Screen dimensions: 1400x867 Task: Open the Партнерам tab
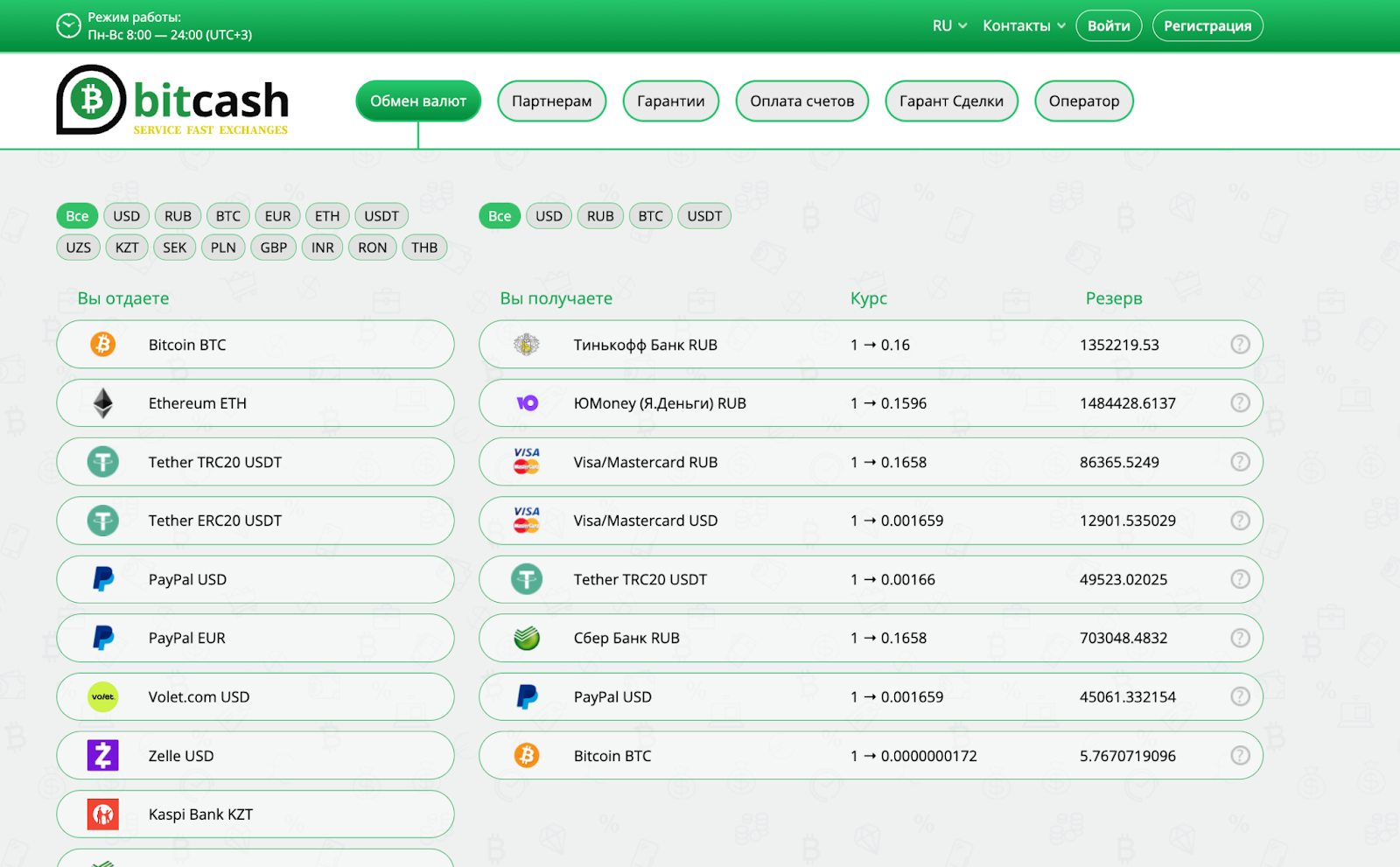click(551, 101)
